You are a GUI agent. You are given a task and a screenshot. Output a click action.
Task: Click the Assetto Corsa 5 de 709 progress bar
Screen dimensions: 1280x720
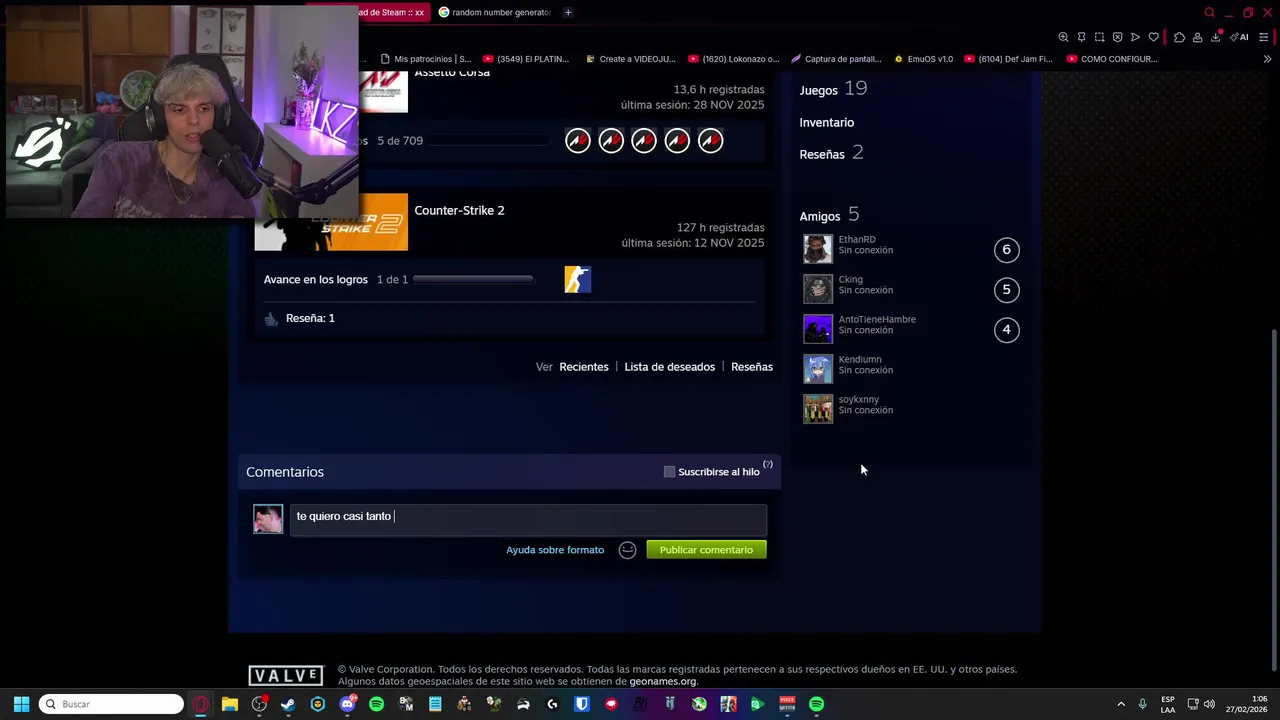(x=490, y=141)
